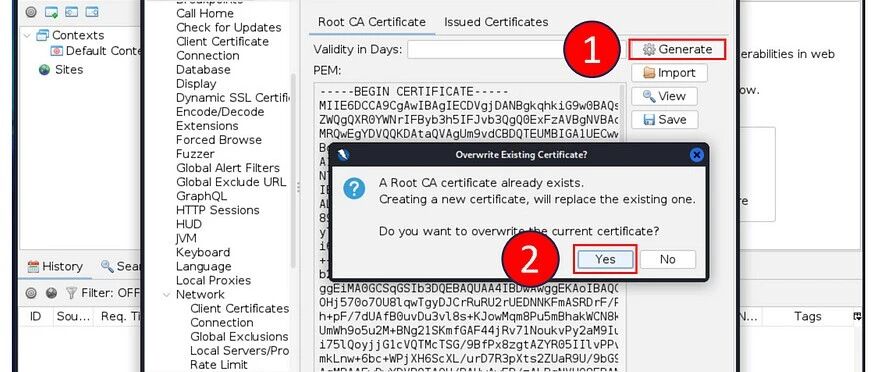Open the History filter funnel icon
The image size is (875, 372).
71,293
